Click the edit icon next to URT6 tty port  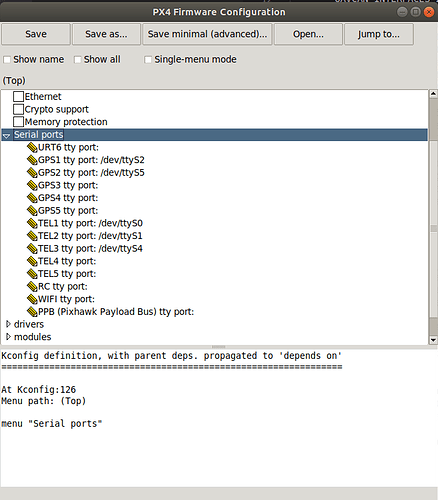32,147
